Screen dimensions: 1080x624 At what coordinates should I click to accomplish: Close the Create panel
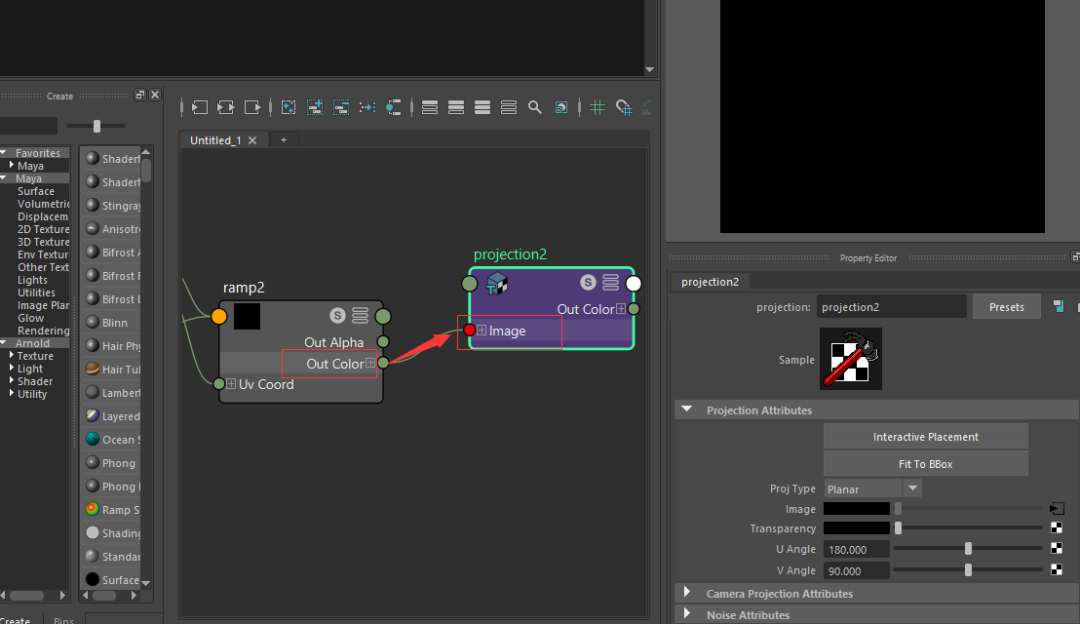point(155,95)
